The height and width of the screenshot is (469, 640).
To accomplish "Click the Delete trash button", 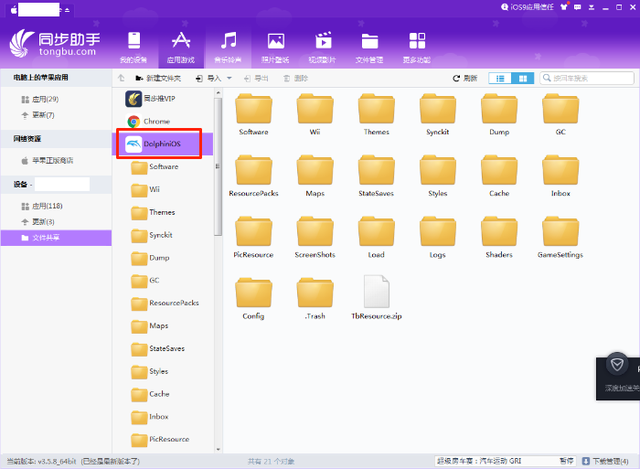I will click(x=296, y=78).
